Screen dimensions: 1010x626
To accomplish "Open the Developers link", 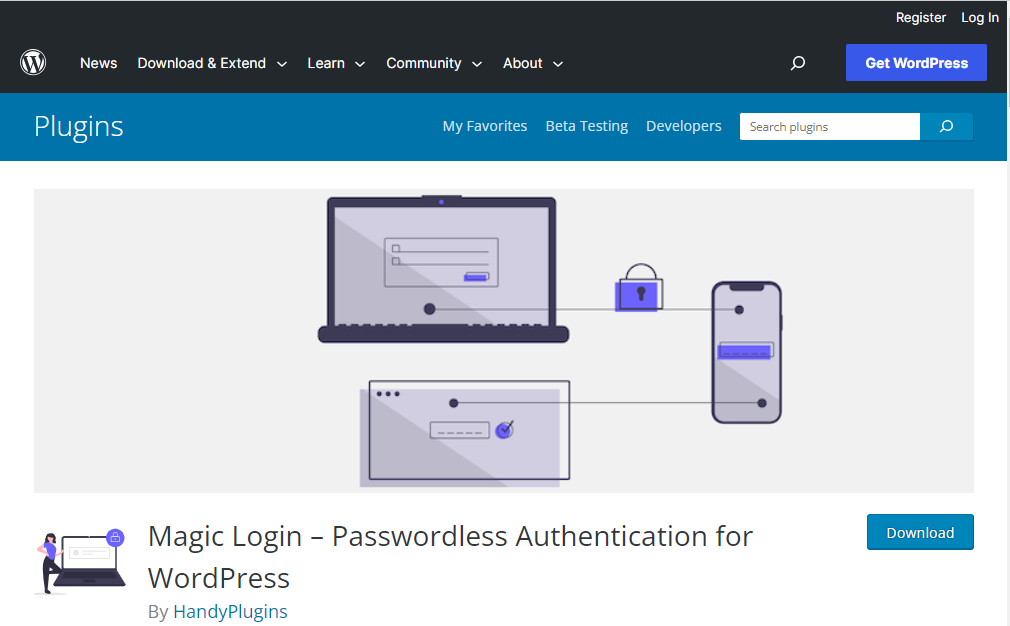I will click(683, 126).
